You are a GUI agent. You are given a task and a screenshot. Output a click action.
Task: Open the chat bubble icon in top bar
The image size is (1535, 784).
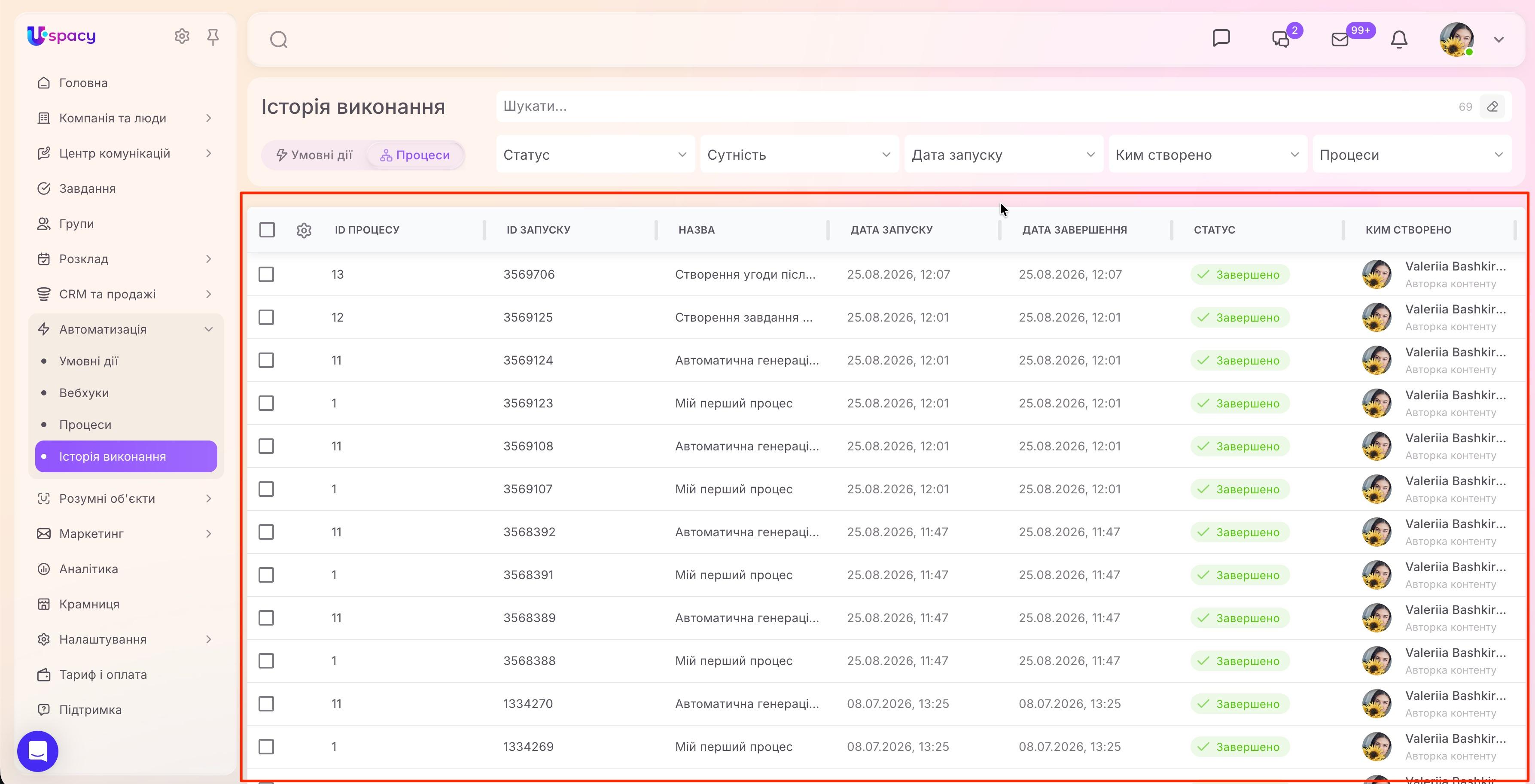(x=1221, y=38)
